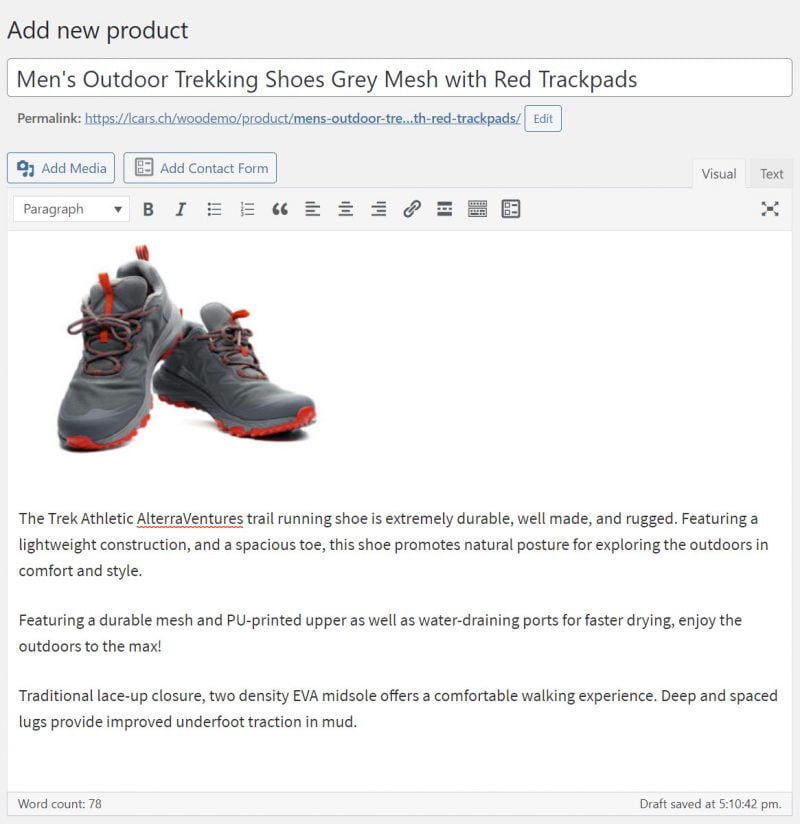The image size is (800, 824).
Task: Apply bold formatting to text
Action: (x=148, y=209)
